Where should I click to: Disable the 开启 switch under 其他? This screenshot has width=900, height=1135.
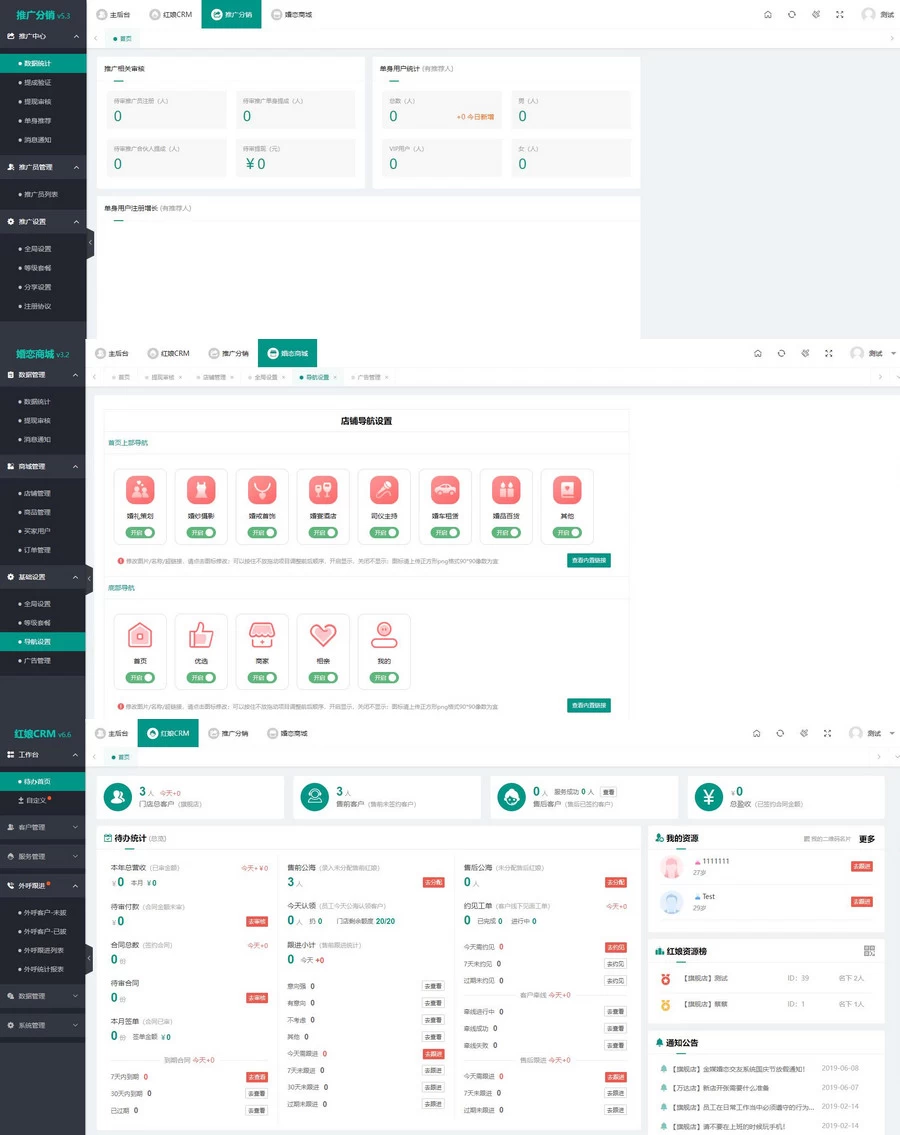(x=567, y=533)
